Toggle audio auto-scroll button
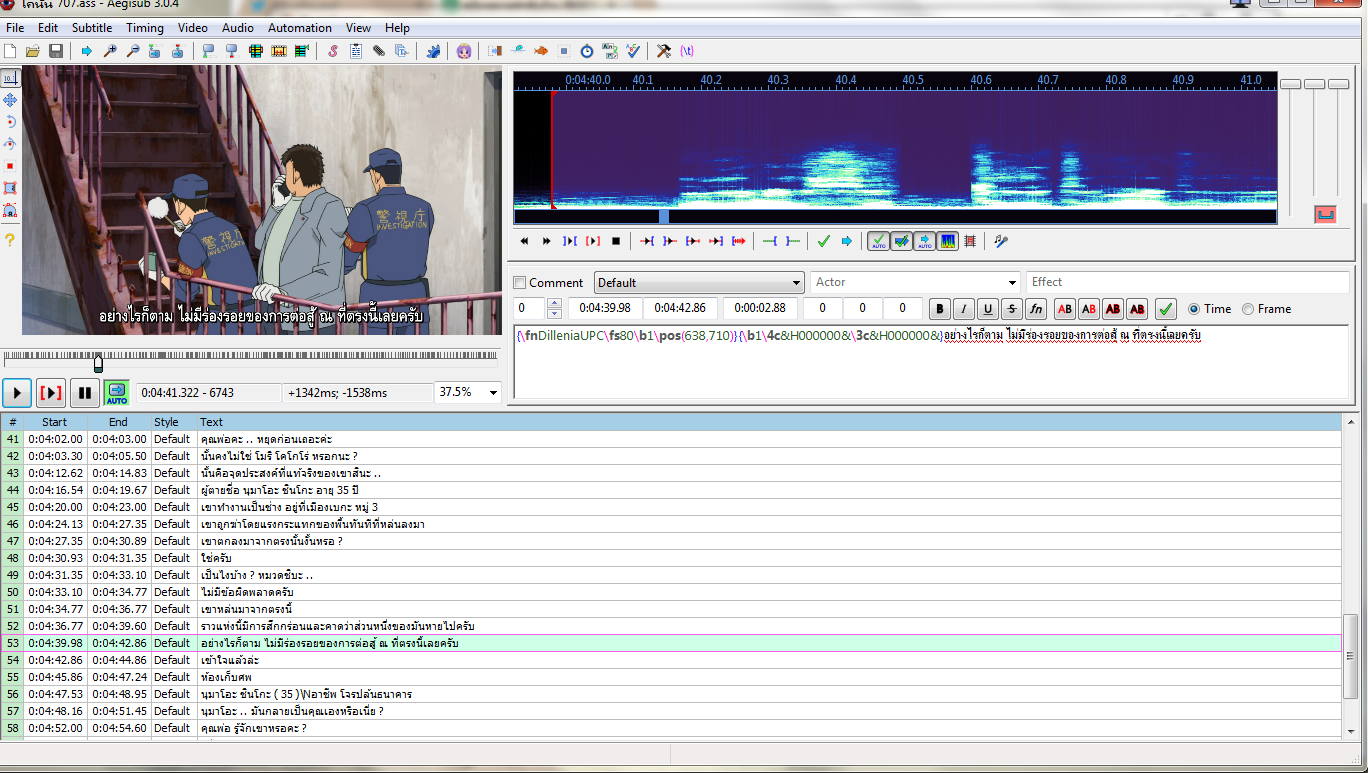 pyautogui.click(x=925, y=241)
